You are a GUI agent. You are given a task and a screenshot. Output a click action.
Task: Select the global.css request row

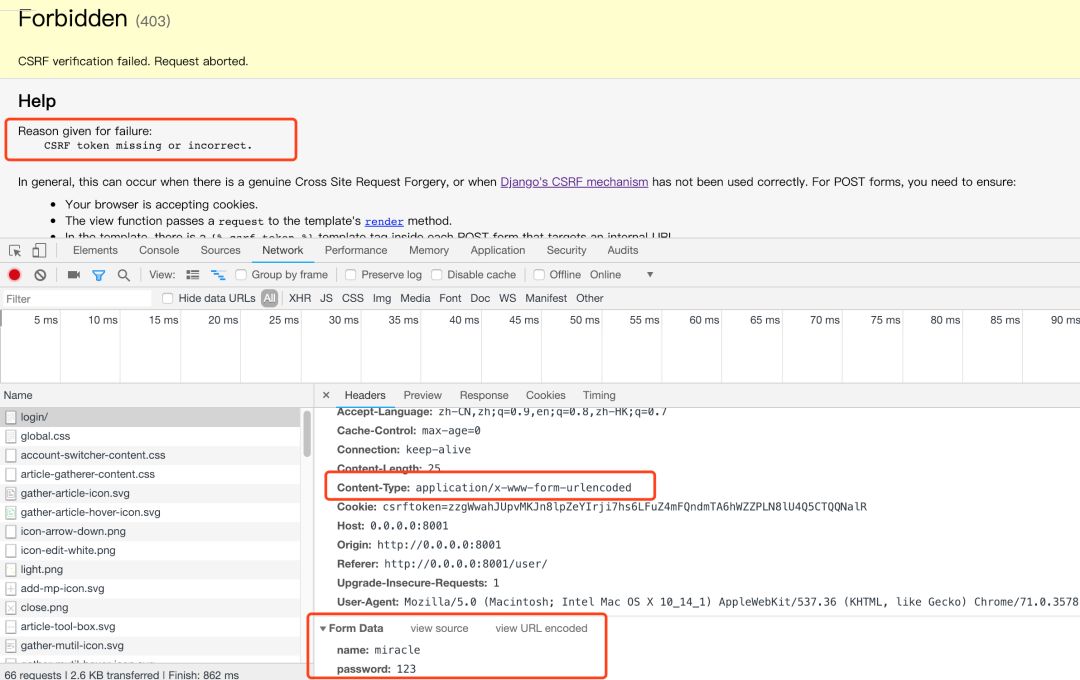pos(150,436)
